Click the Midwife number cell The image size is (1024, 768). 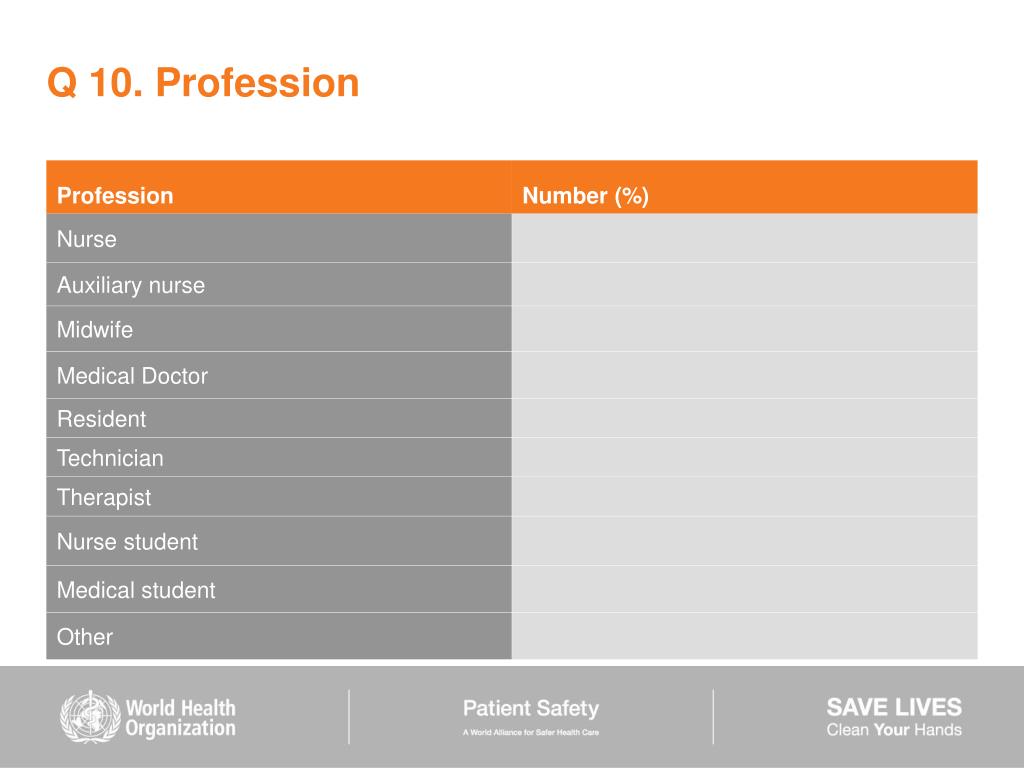point(744,329)
